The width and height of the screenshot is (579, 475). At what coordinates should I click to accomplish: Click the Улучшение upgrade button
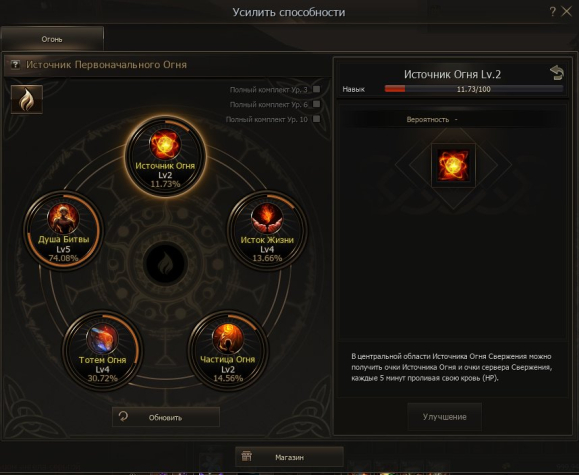[445, 417]
